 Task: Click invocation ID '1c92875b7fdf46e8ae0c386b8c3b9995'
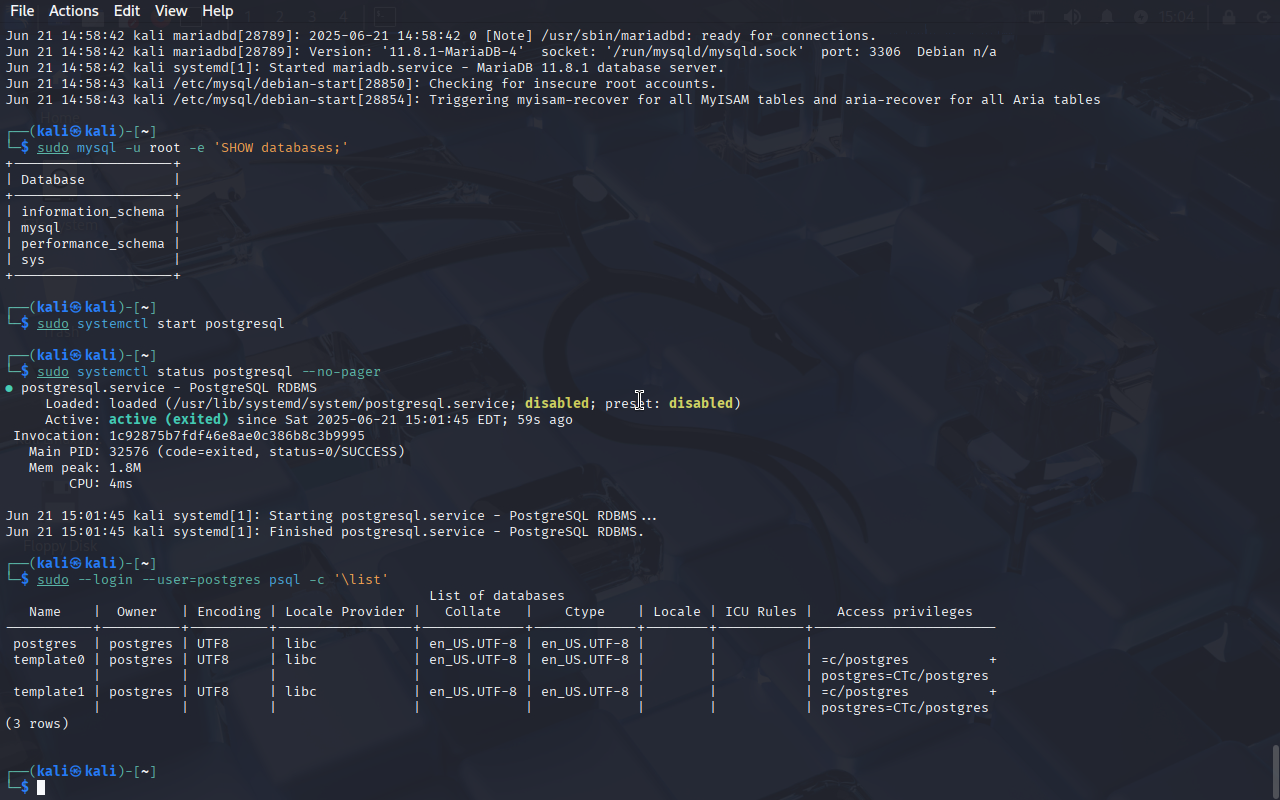[x=237, y=436]
